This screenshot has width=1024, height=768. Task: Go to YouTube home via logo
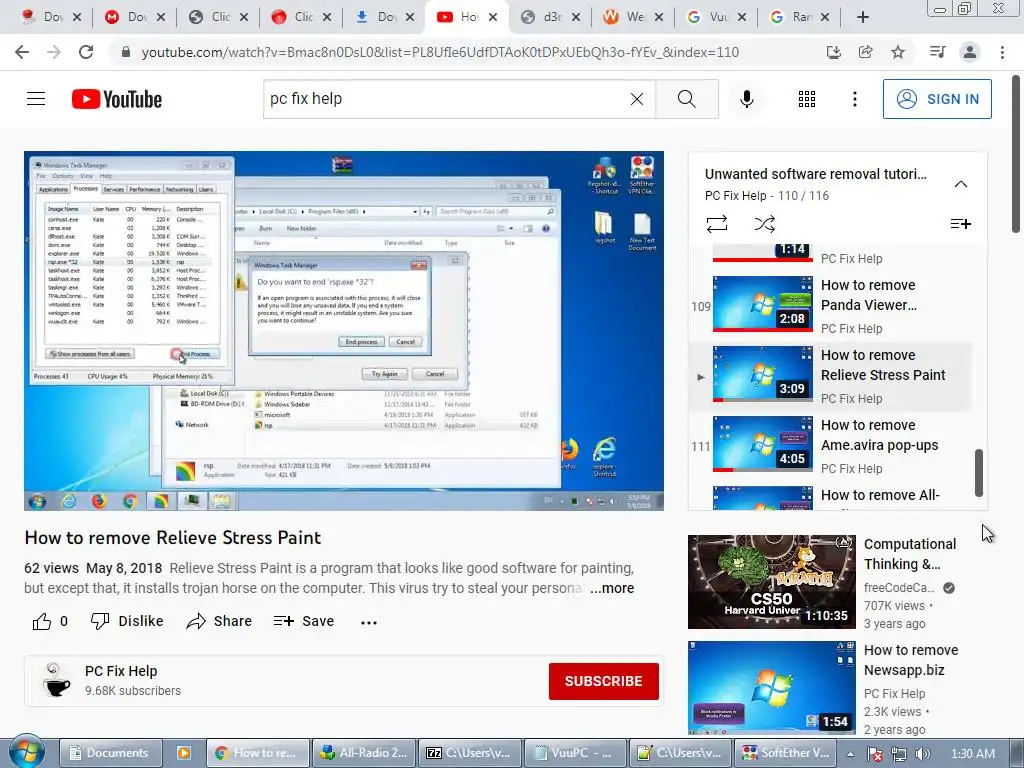[117, 99]
